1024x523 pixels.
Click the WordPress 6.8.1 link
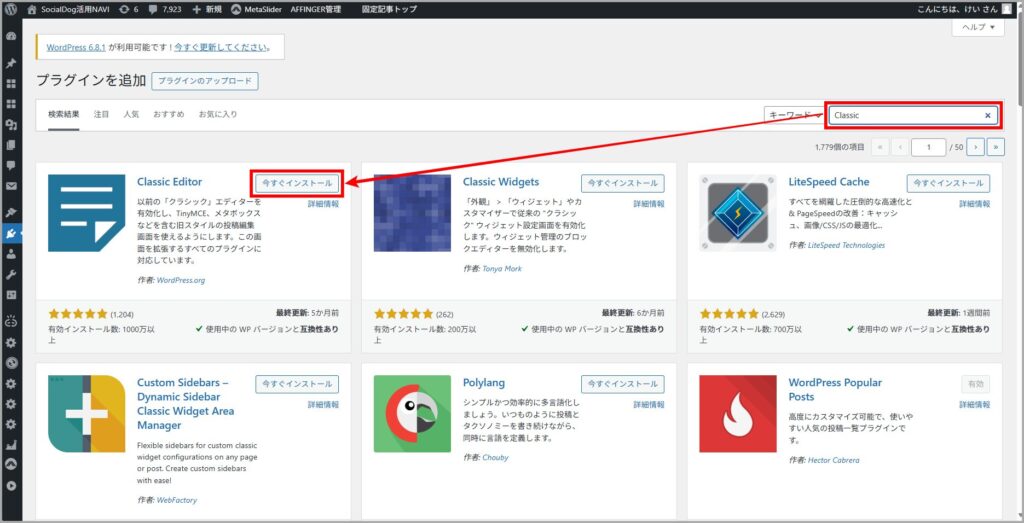(x=76, y=48)
